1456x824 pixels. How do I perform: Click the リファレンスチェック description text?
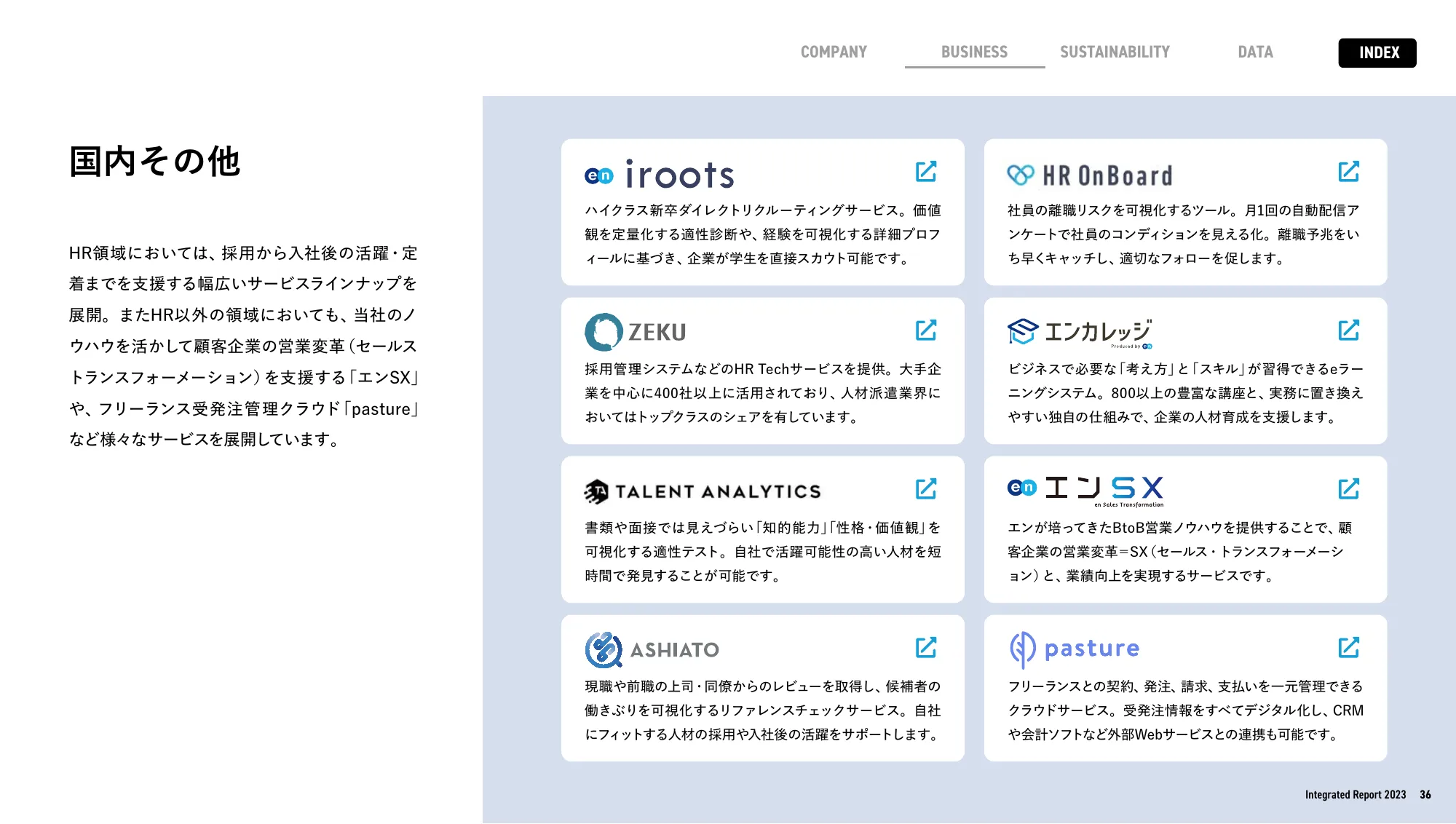763,710
